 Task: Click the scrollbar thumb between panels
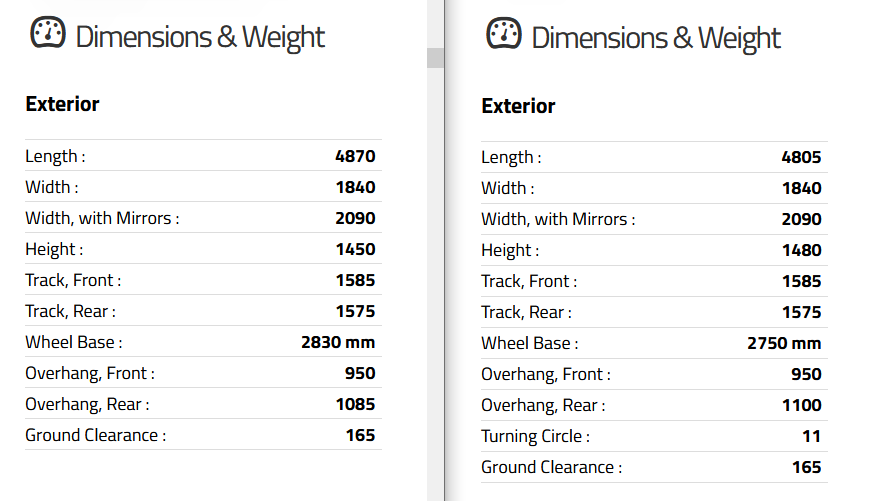click(435, 58)
